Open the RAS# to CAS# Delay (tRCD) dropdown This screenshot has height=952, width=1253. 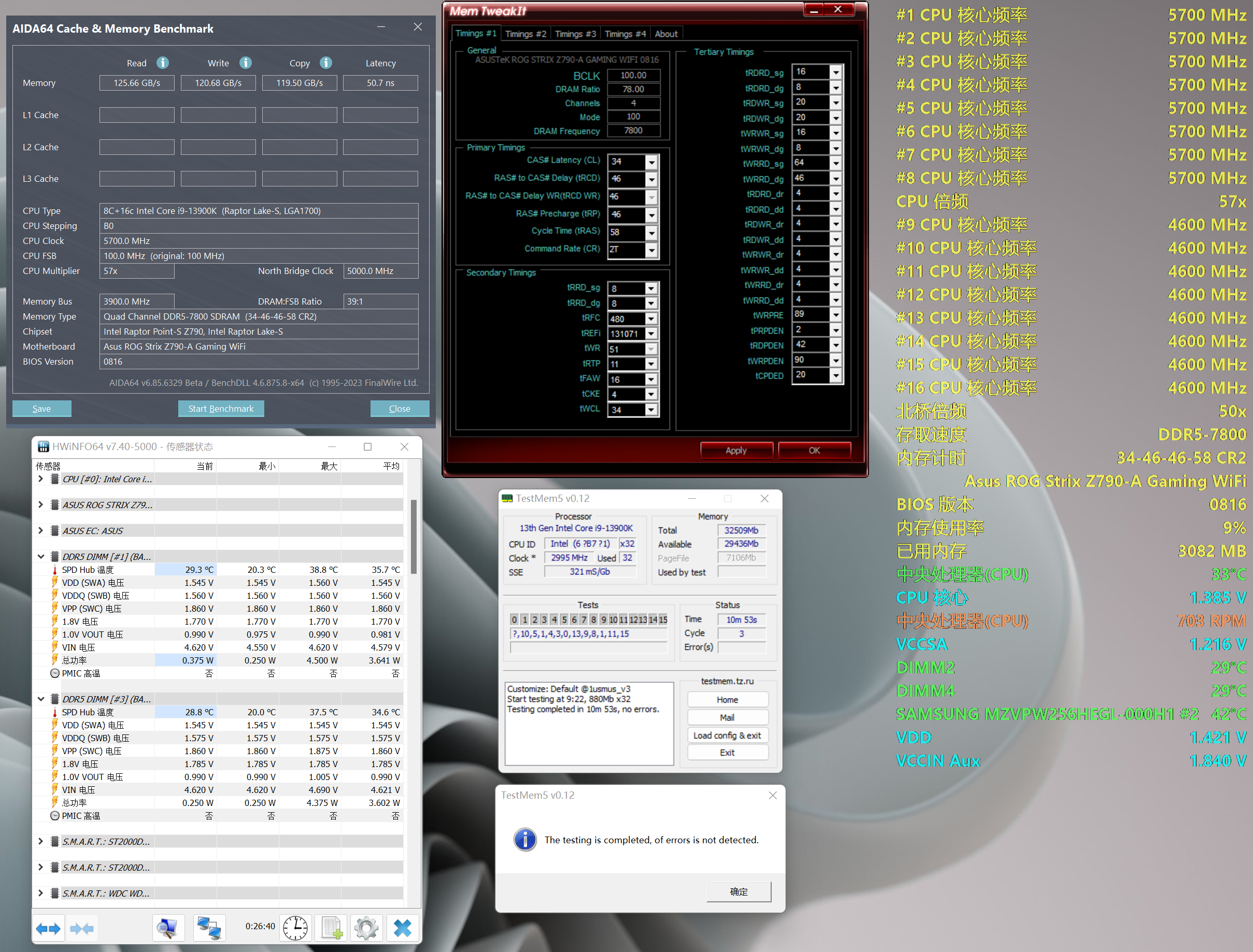651,180
